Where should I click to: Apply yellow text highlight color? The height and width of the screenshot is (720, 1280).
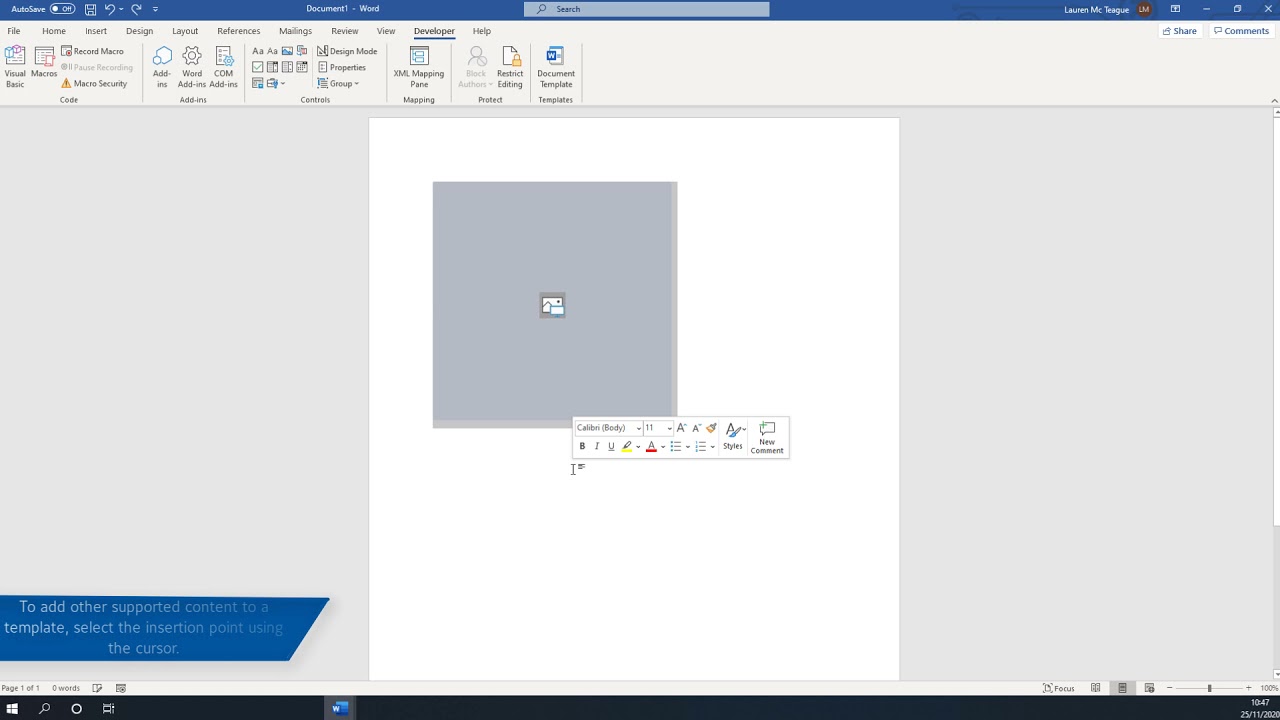tap(627, 446)
